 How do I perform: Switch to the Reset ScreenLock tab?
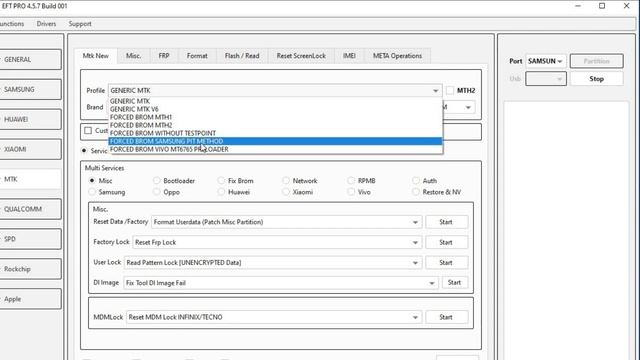pyautogui.click(x=301, y=56)
